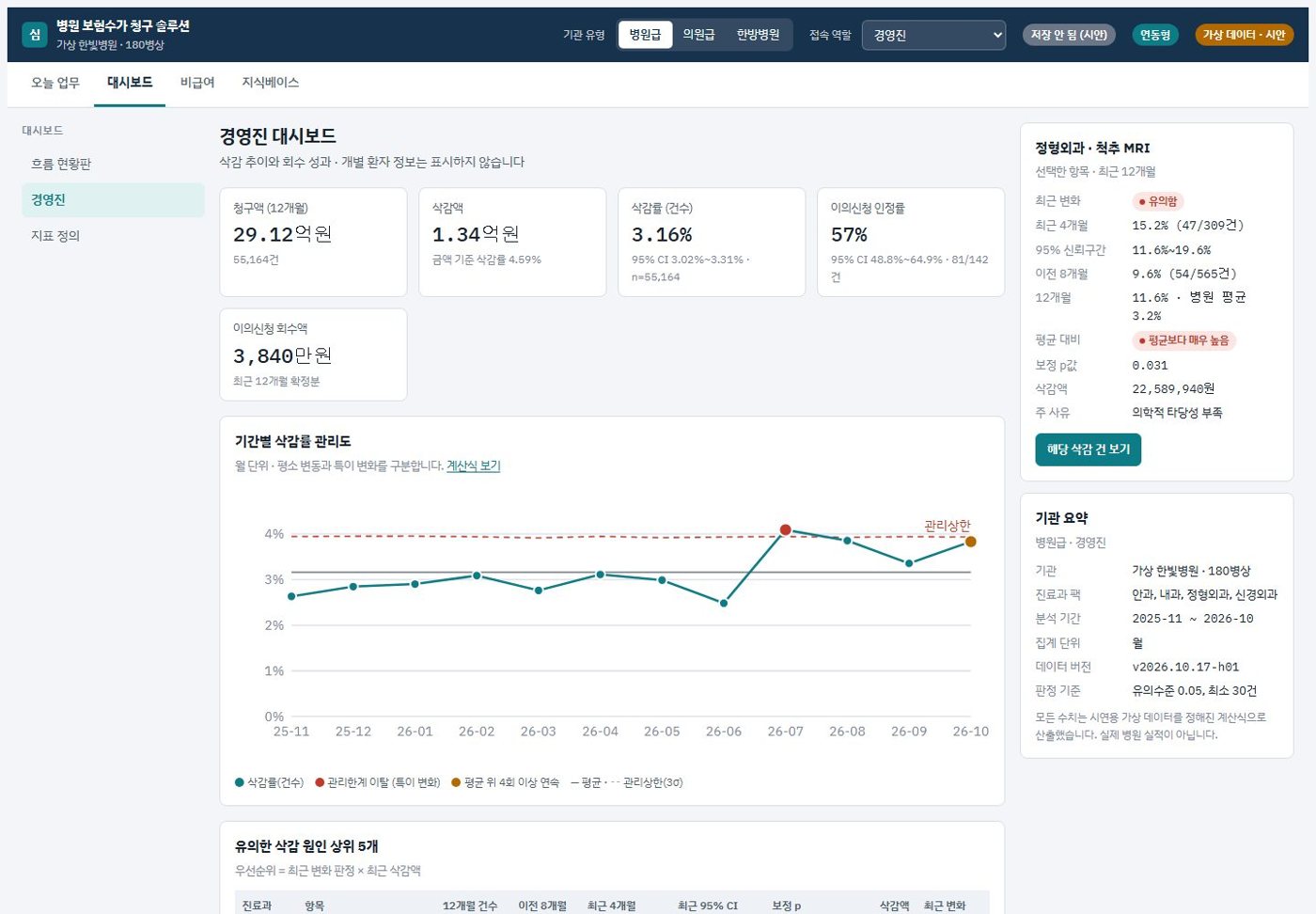Click the 의학적 타당성 부족 reason text
The height and width of the screenshot is (914, 1316).
point(1177,413)
